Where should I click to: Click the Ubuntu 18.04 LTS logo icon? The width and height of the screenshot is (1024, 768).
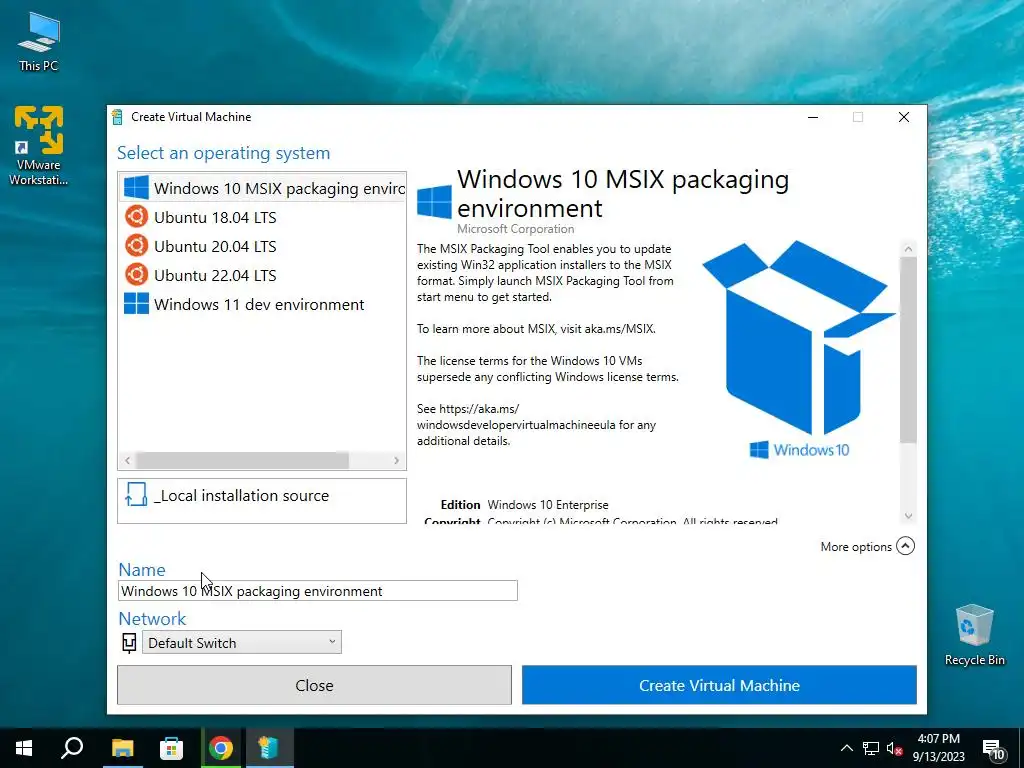[x=136, y=216]
